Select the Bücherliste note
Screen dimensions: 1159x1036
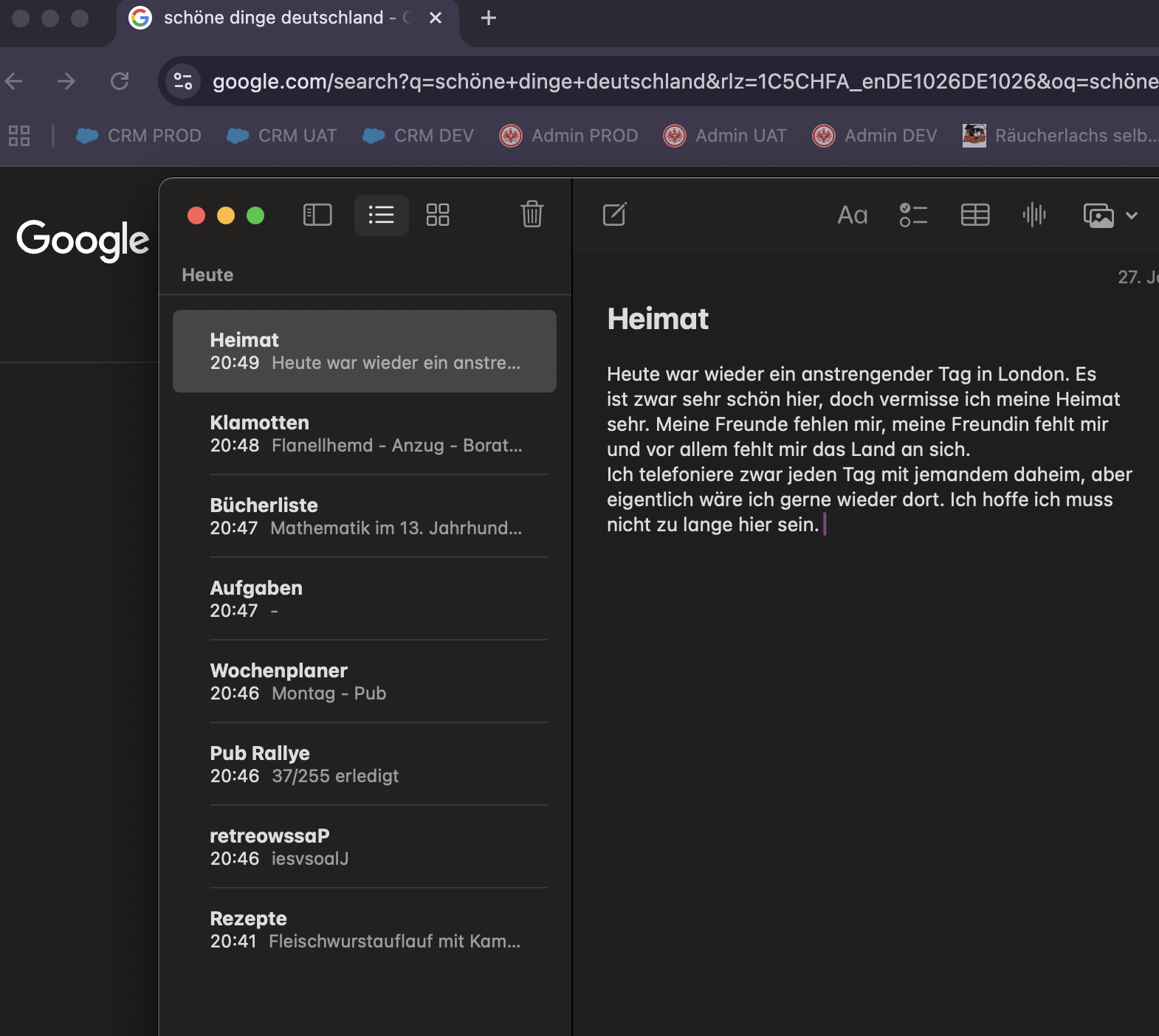(365, 517)
